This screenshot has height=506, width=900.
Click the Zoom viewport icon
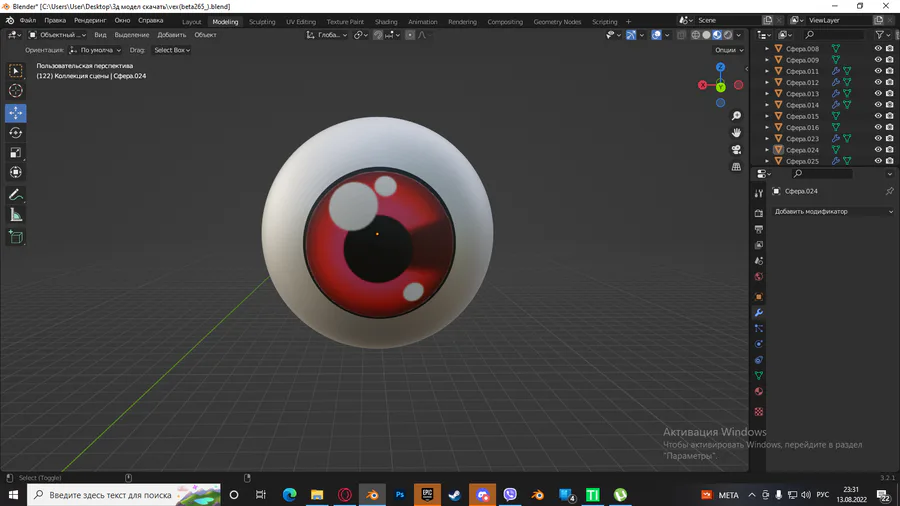tap(736, 116)
